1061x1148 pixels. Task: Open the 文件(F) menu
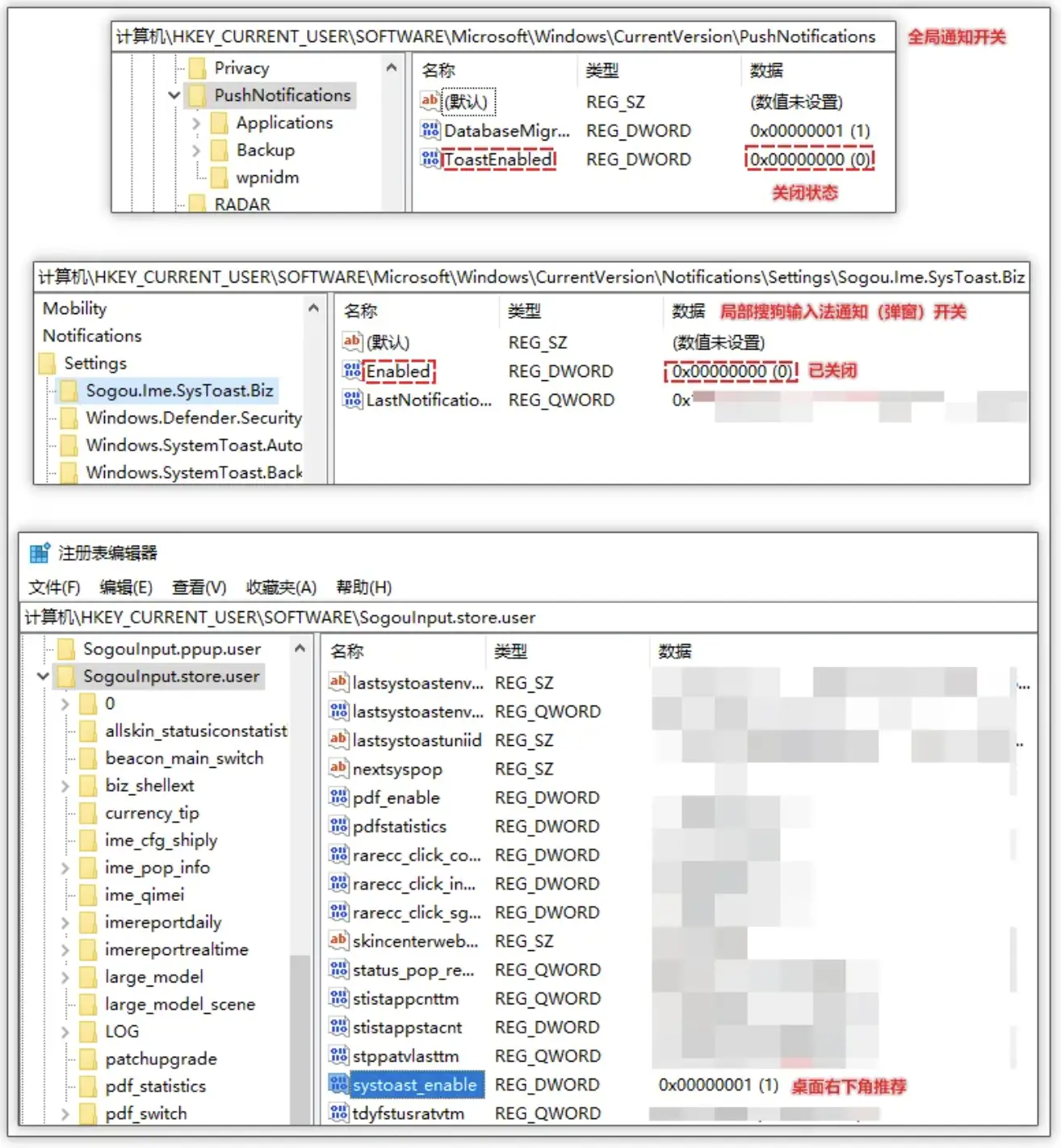(x=54, y=587)
